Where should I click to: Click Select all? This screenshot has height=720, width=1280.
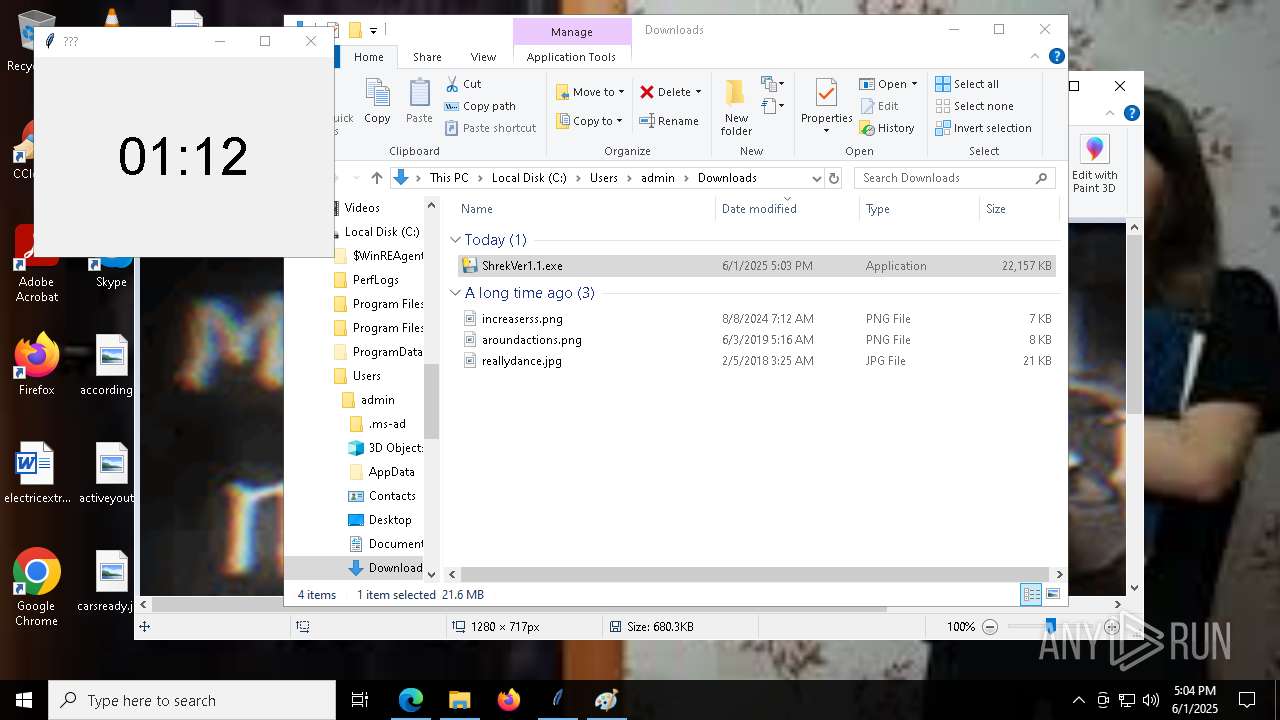click(967, 84)
